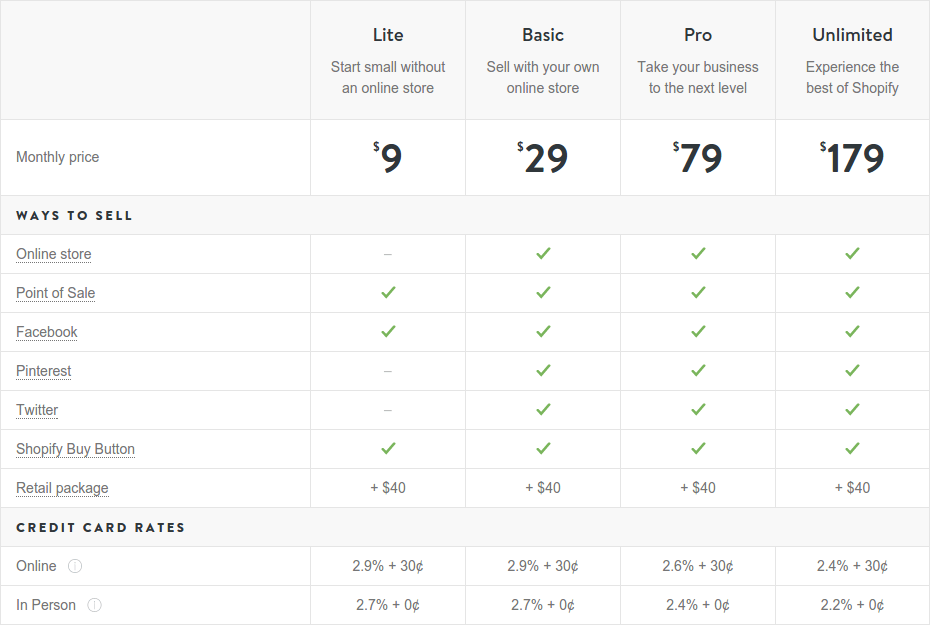Click the Pro plan Pinterest checkmark

click(x=698, y=370)
